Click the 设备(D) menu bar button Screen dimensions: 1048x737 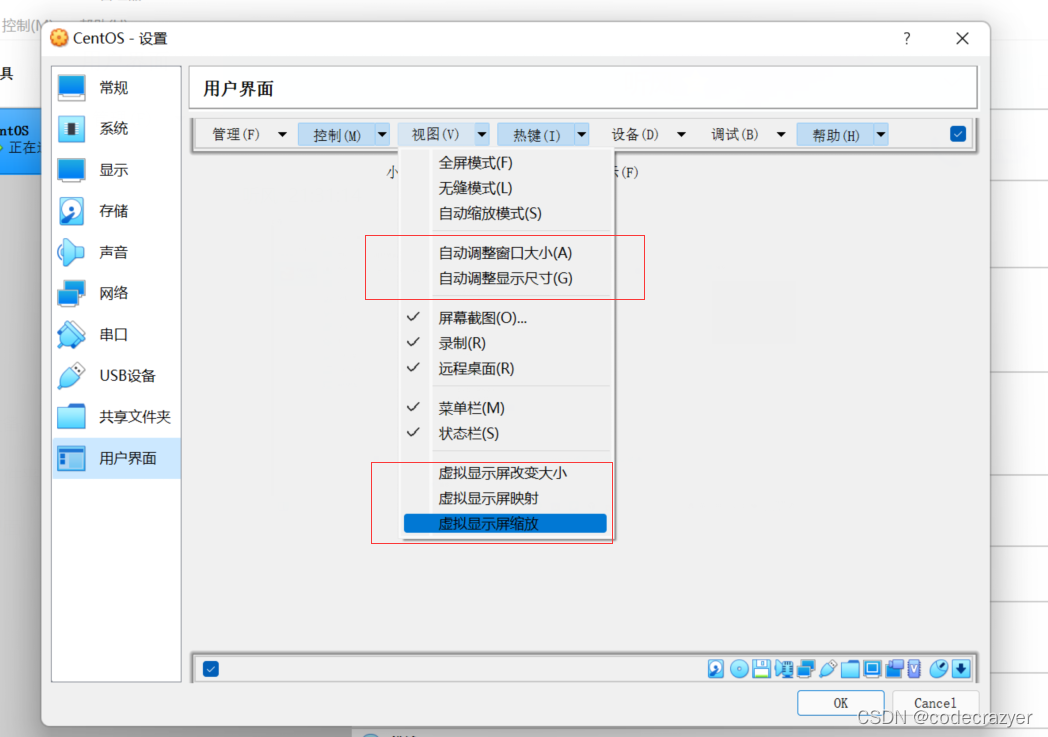point(635,134)
